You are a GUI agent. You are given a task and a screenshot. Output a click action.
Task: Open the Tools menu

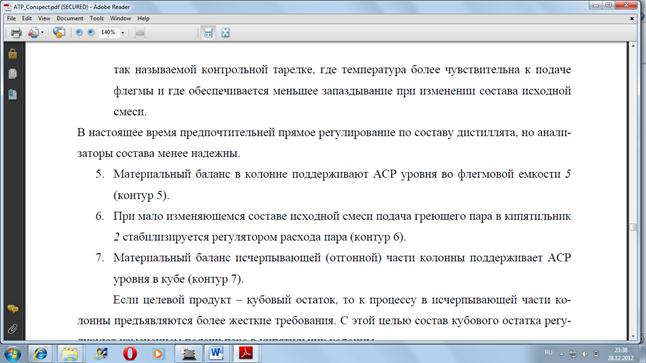point(96,19)
